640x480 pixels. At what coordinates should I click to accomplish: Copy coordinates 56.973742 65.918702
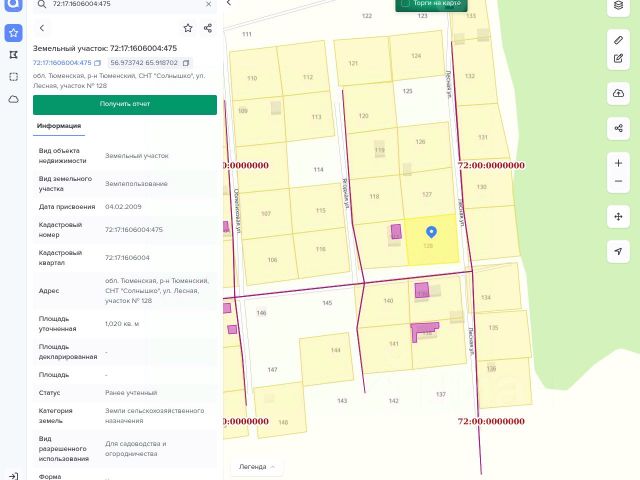click(x=186, y=63)
